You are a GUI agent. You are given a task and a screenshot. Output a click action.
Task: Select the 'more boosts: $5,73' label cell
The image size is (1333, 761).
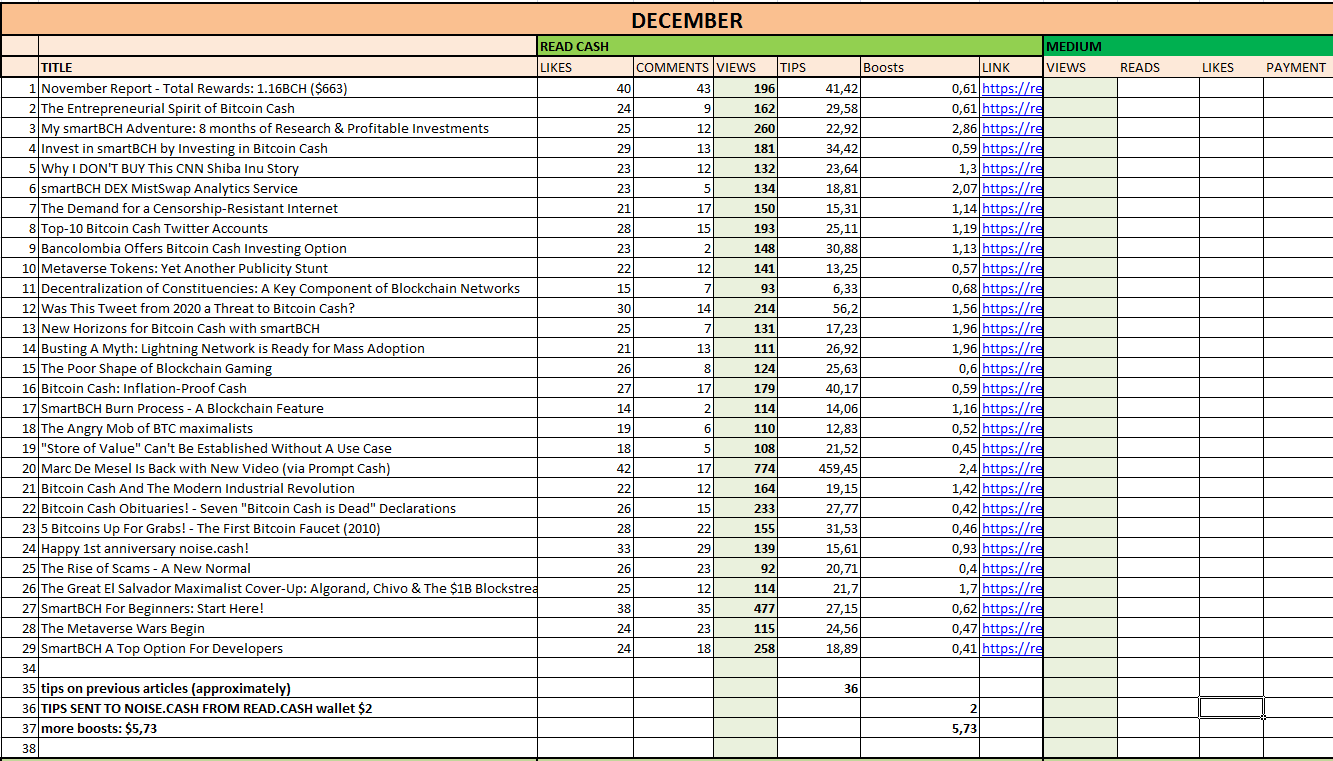(288, 728)
